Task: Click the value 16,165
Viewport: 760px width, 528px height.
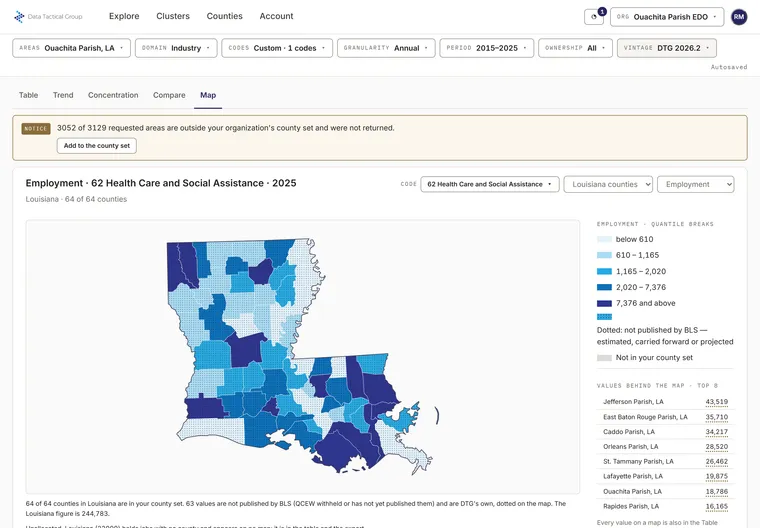Action: 716,506
